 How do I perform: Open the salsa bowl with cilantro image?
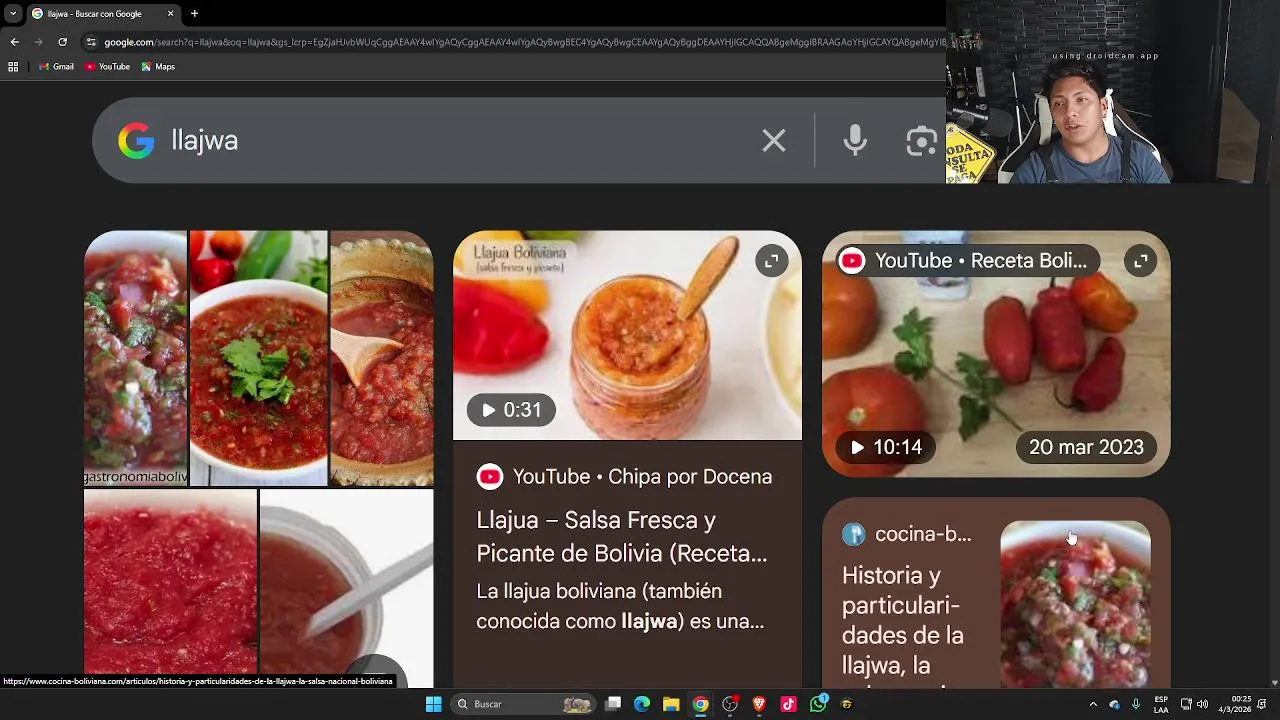click(x=259, y=358)
